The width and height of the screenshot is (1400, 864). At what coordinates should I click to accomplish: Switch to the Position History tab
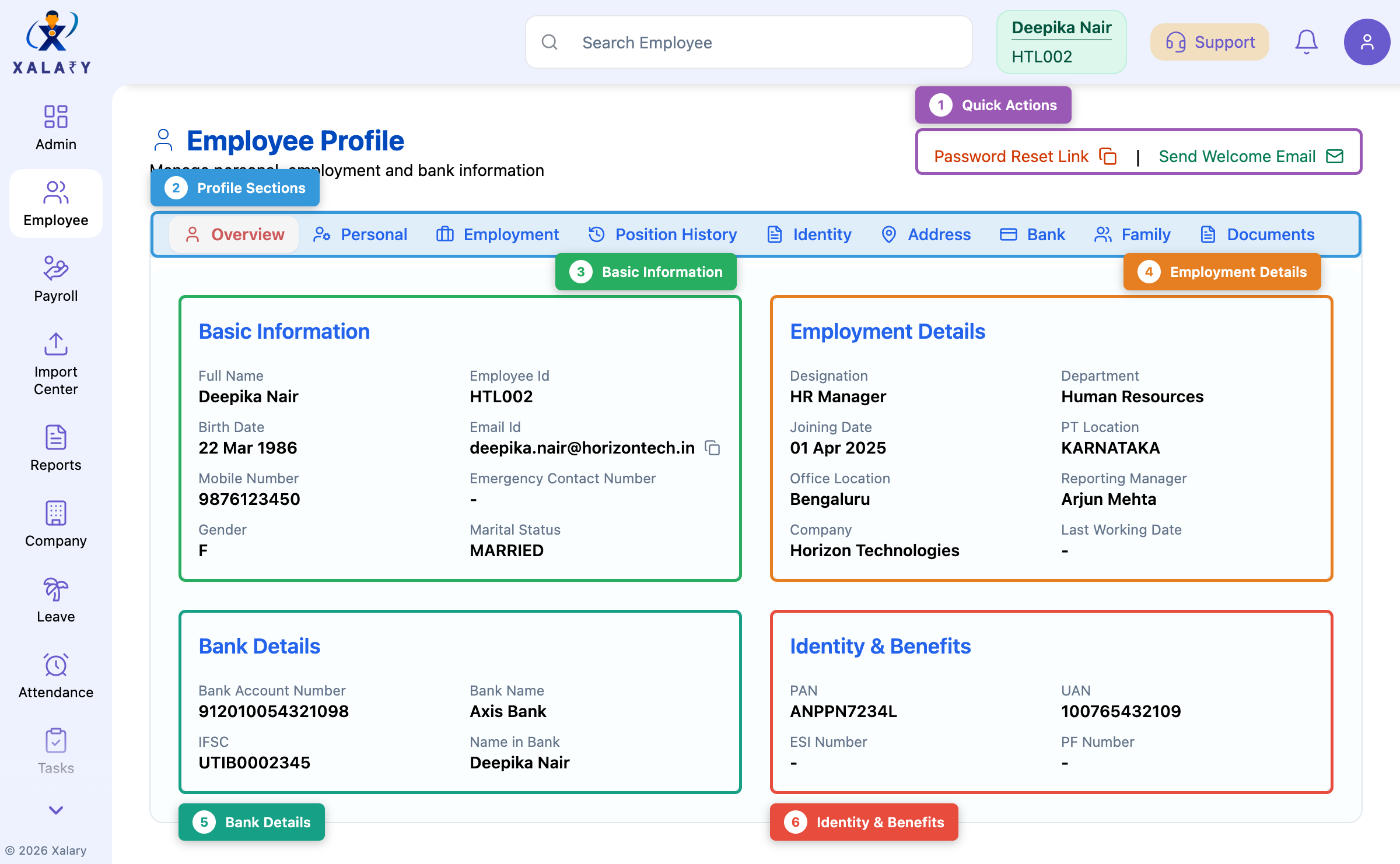tap(663, 234)
